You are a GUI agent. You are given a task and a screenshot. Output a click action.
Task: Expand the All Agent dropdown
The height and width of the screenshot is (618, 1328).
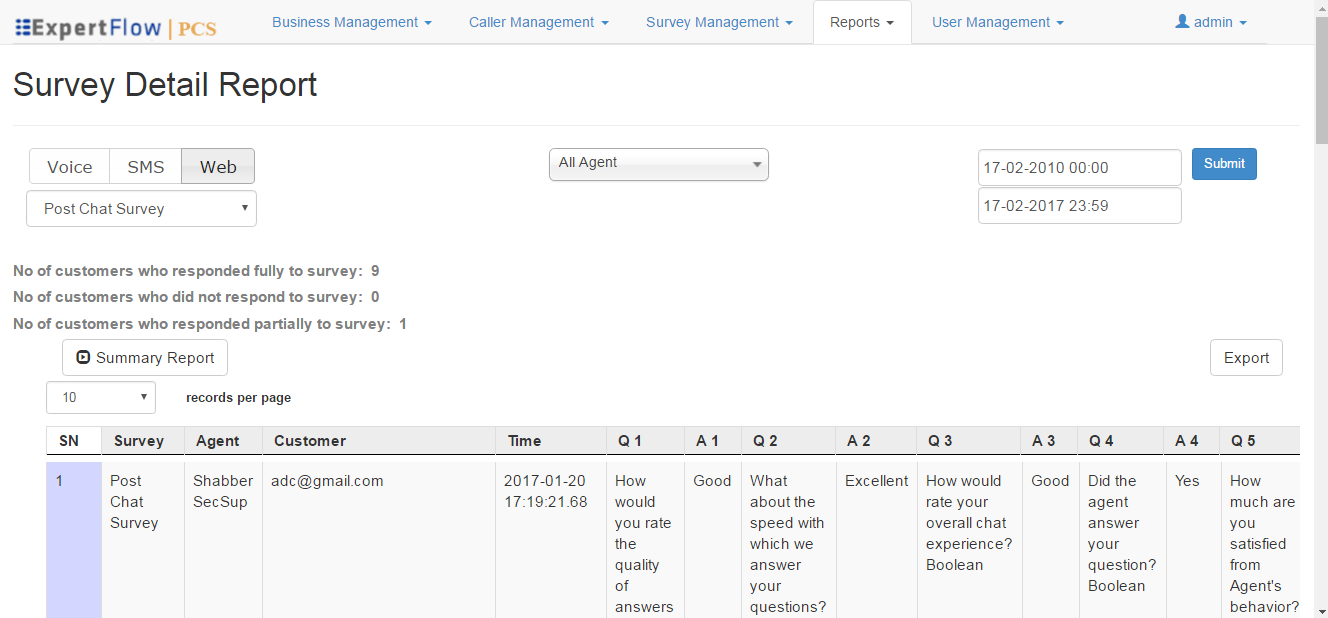pos(658,164)
